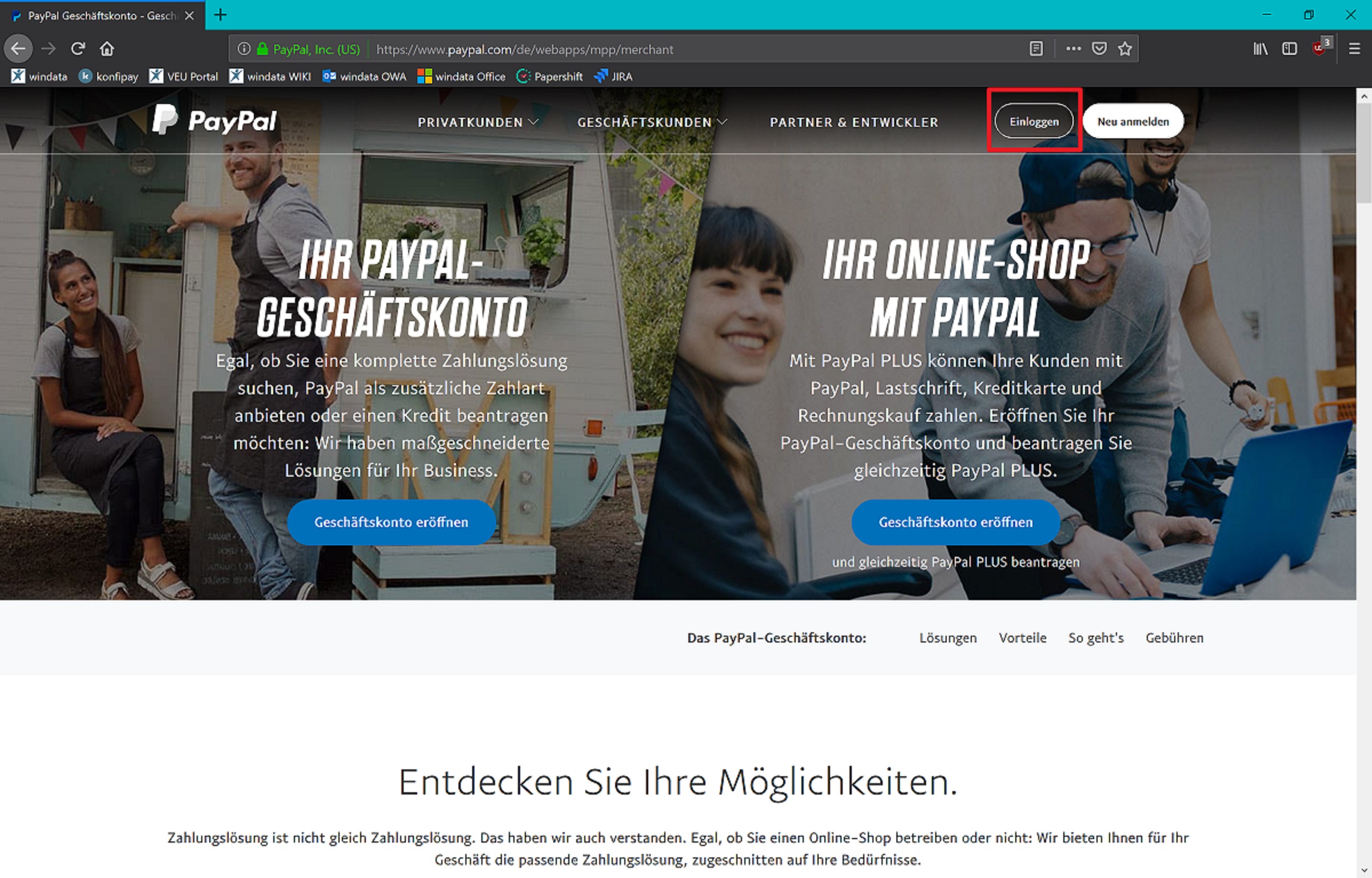The image size is (1372, 878).
Task: Expand the PRIVATKUNDEN dropdown menu
Action: point(478,122)
